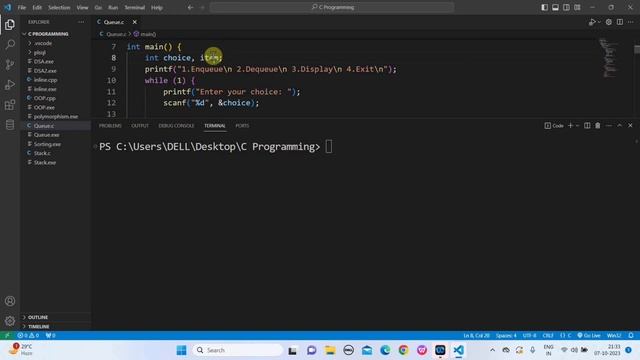Open Windows Start menu
Viewport: 640px width, 360px height.
[181, 350]
